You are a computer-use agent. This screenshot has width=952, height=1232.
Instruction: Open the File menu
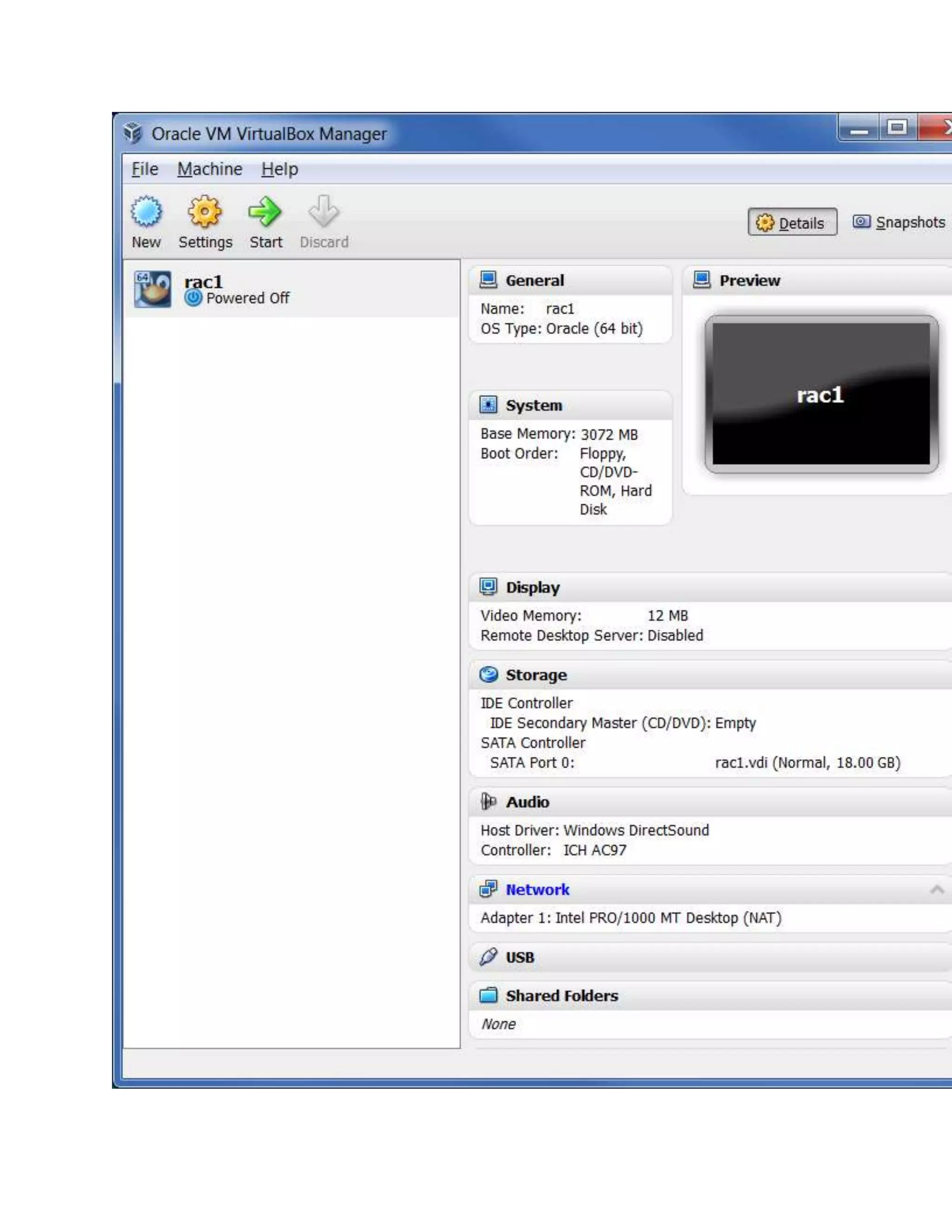pyautogui.click(x=145, y=169)
